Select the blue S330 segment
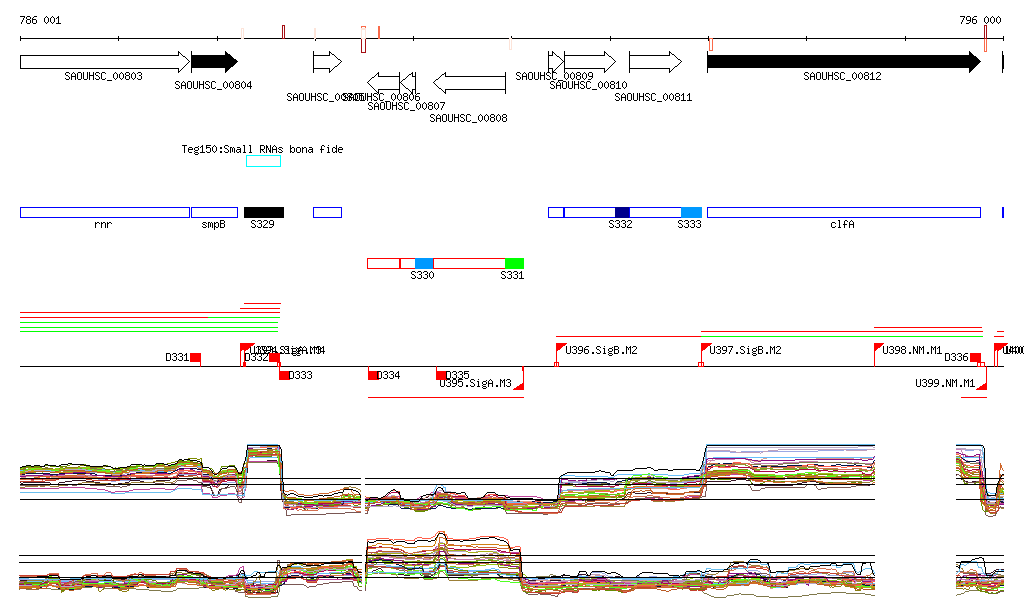 424,263
